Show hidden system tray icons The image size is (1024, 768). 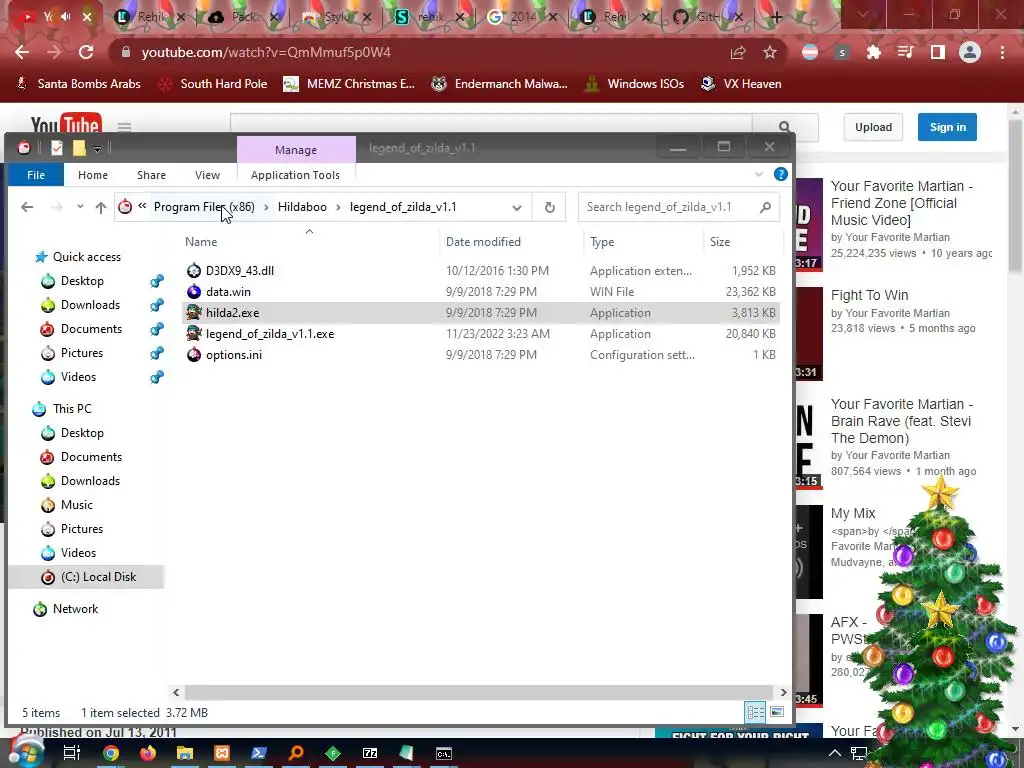coord(835,753)
